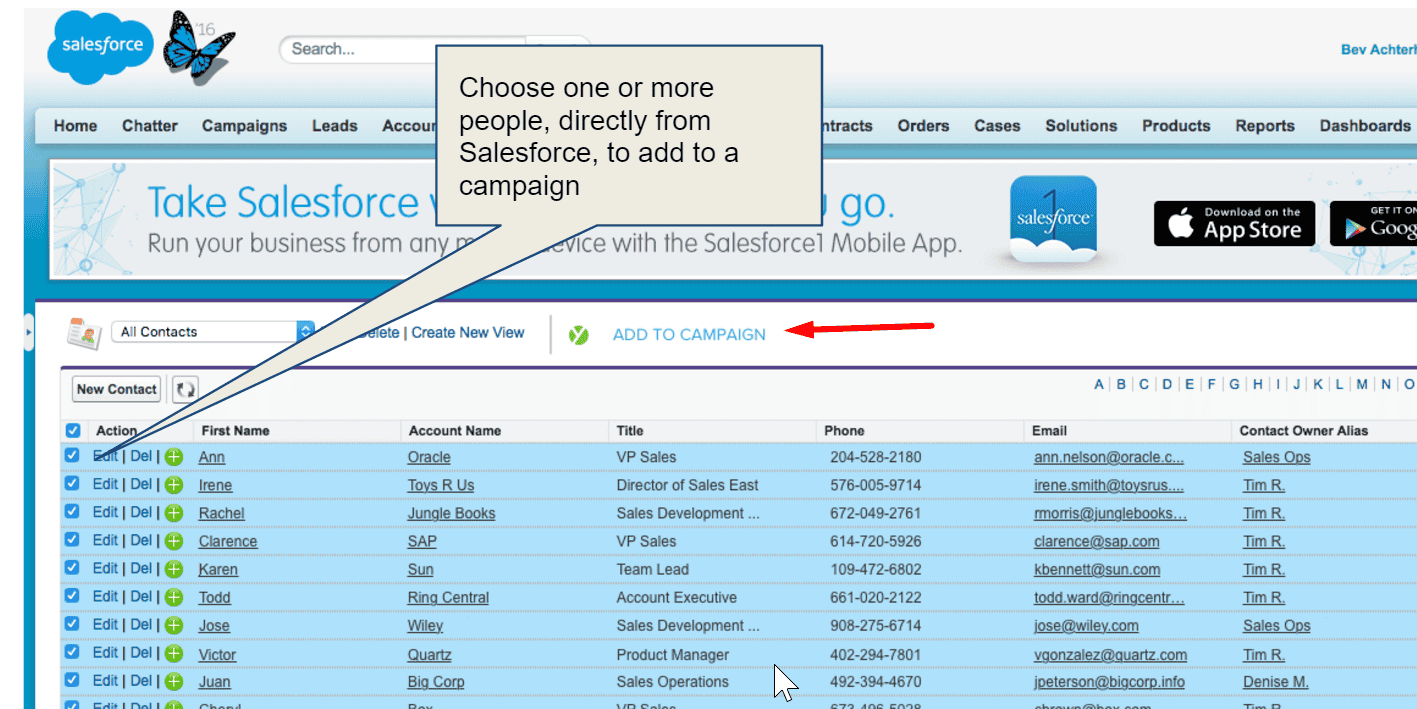
Task: Click Edit in Irene's row
Action: pyautogui.click(x=105, y=484)
